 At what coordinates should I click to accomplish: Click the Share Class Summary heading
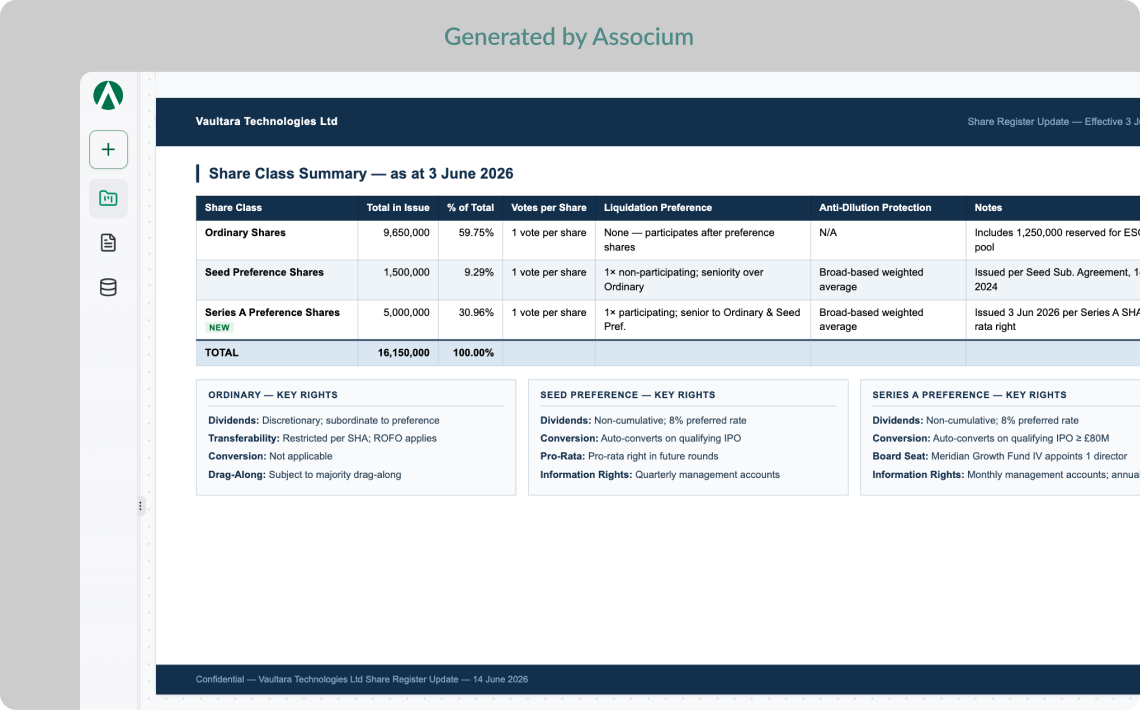pyautogui.click(x=361, y=174)
